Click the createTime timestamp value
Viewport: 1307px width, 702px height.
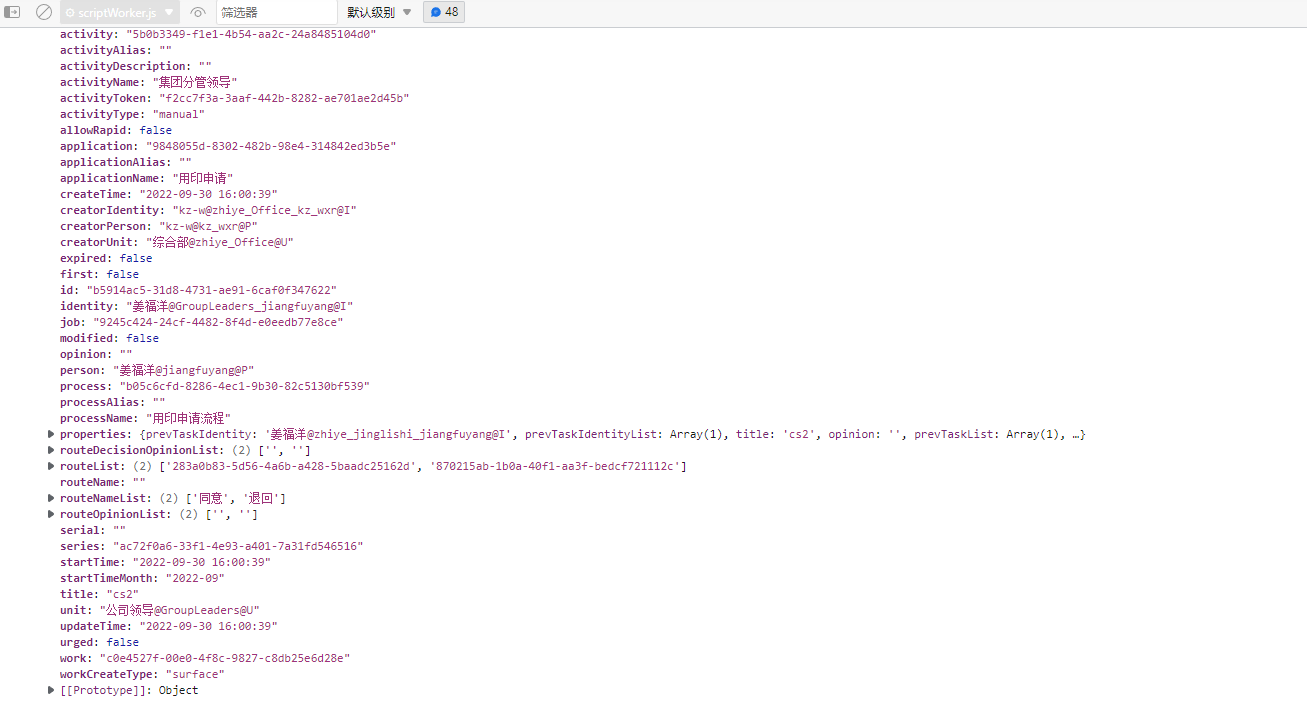point(208,194)
